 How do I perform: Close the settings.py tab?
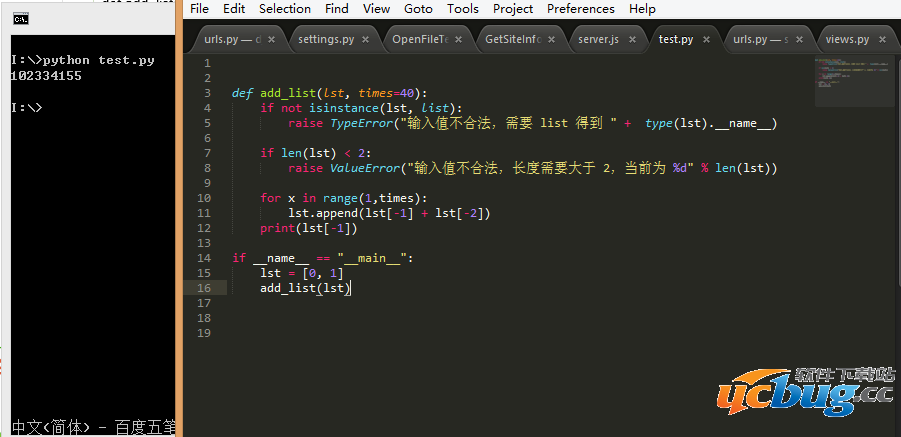(x=365, y=40)
